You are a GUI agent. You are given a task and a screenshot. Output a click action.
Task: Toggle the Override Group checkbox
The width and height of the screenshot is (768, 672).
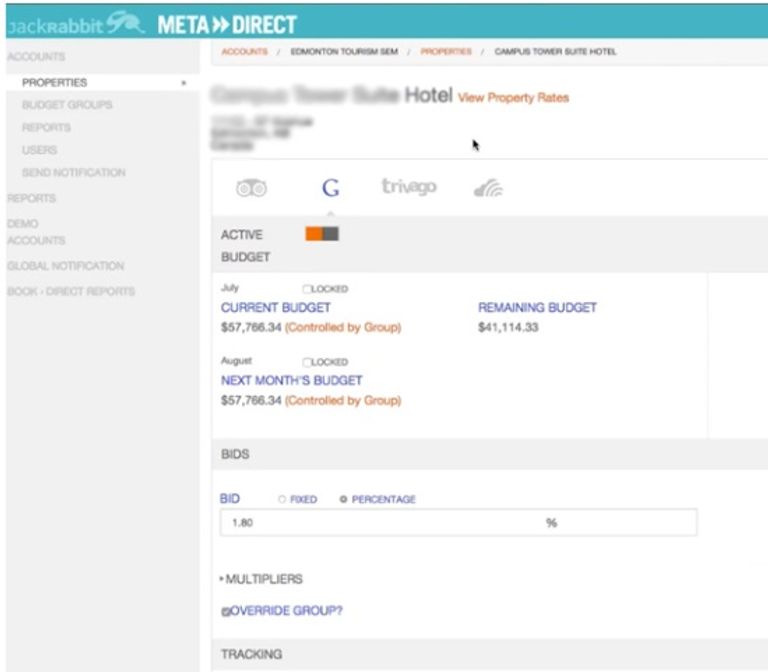click(225, 612)
